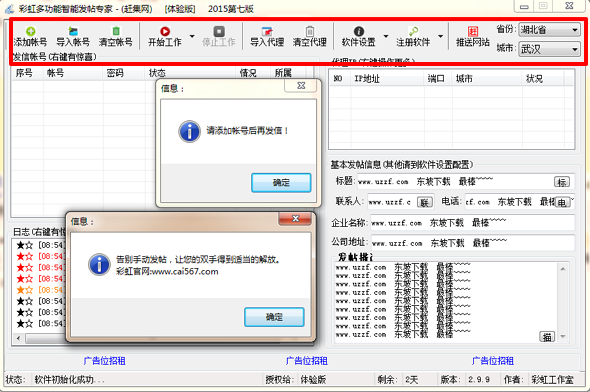Click the IP地址 column header
The image size is (590, 392).
tap(388, 79)
